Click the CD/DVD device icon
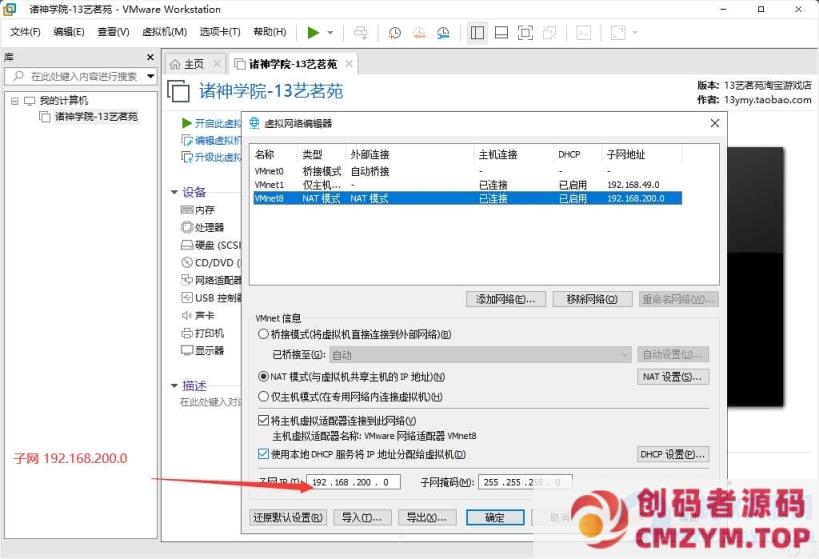The image size is (819, 559). [x=187, y=262]
